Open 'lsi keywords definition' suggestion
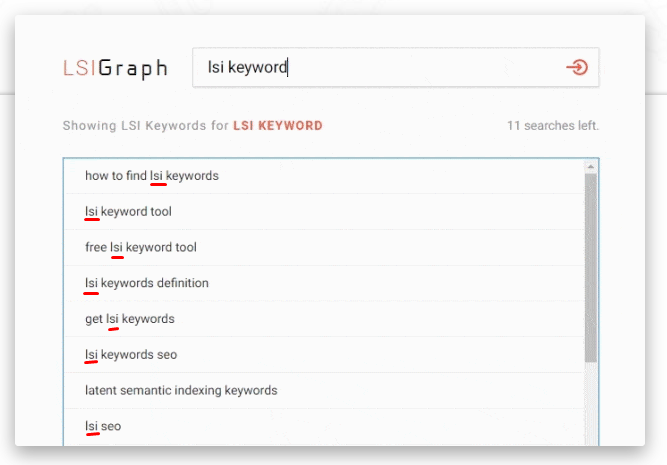Image resolution: width=667 pixels, height=465 pixels. point(147,283)
